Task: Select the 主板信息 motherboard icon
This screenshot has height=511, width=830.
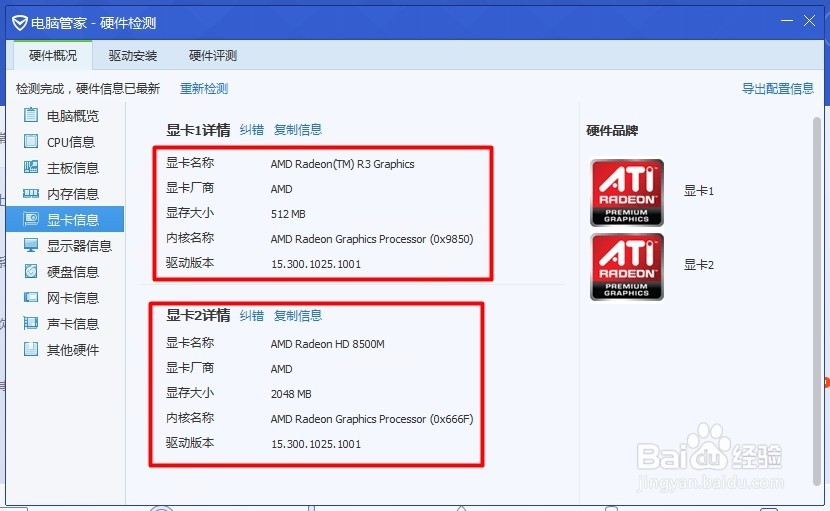Action: coord(31,167)
